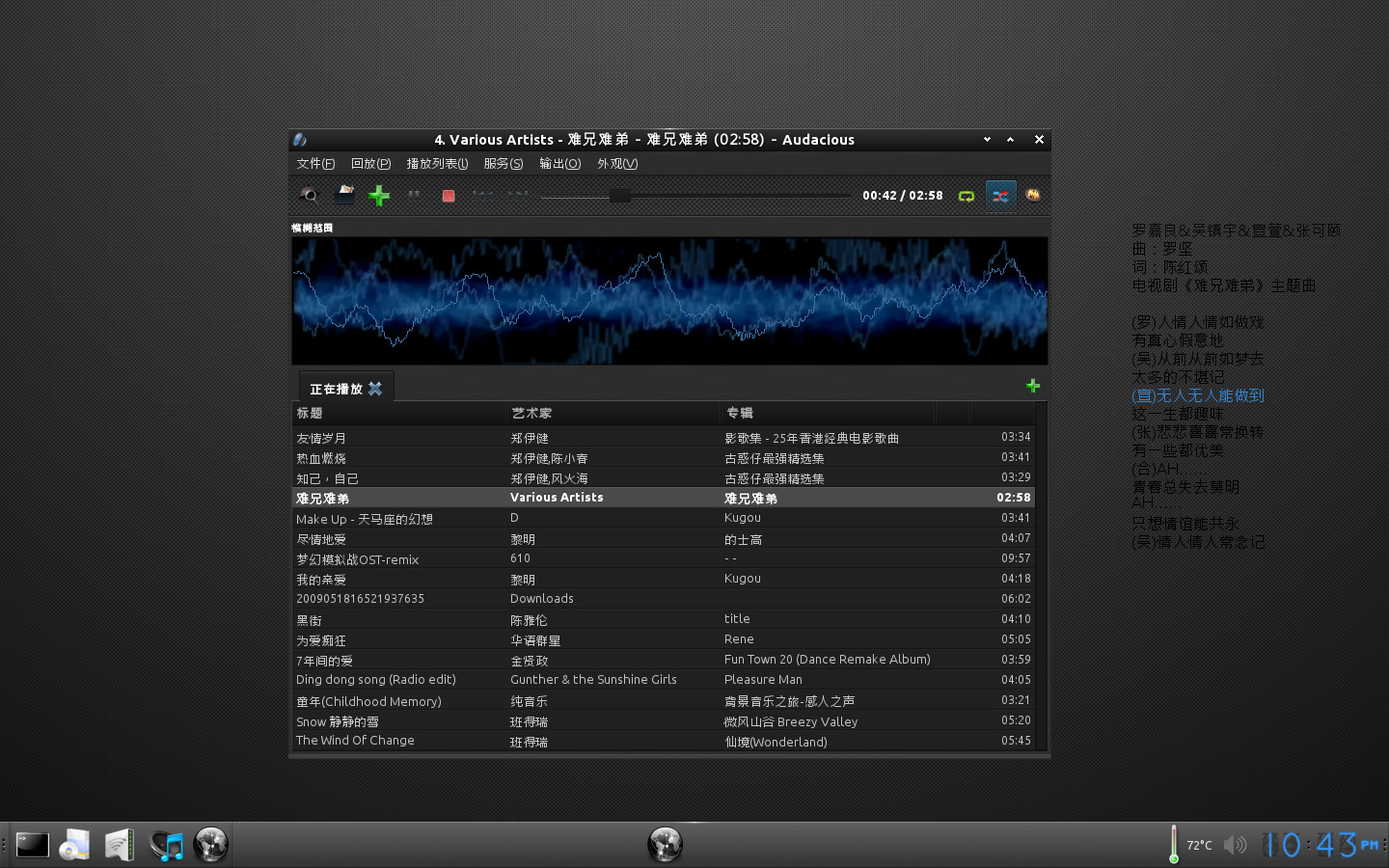Sort by the 专辑 column header
1389x868 pixels.
828,413
